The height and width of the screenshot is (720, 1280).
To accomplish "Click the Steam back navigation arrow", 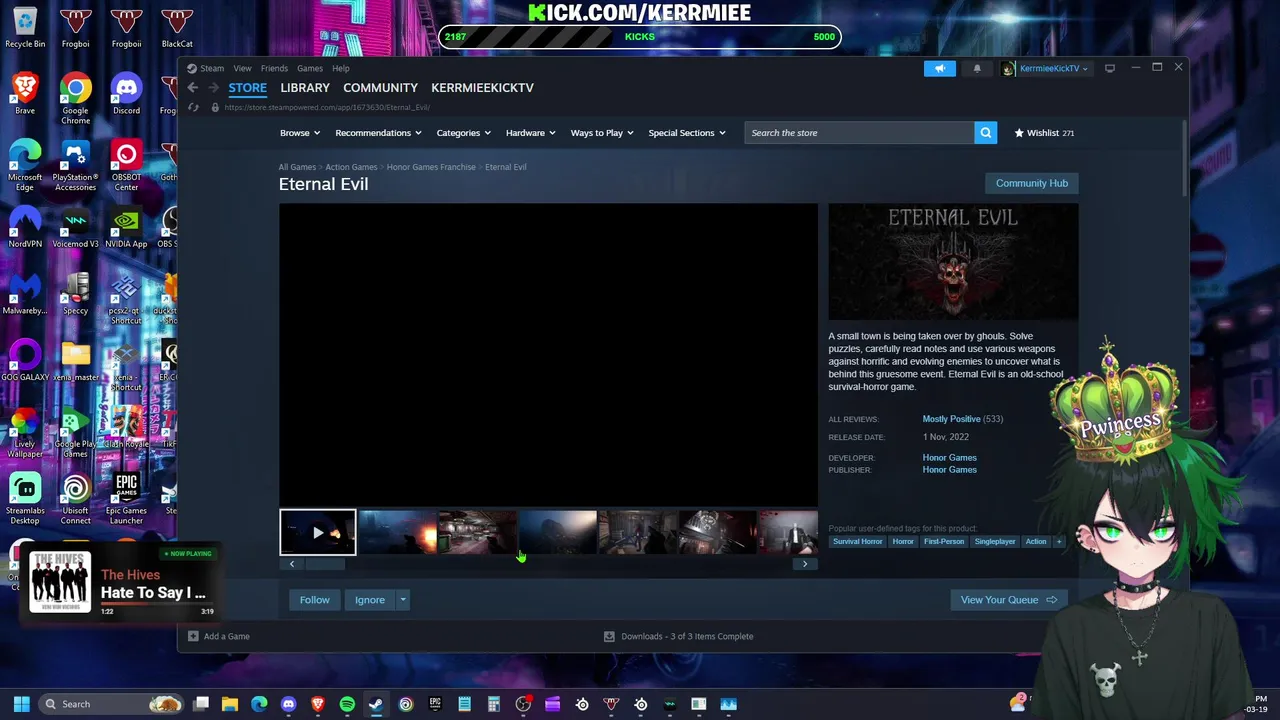I will [x=192, y=88].
